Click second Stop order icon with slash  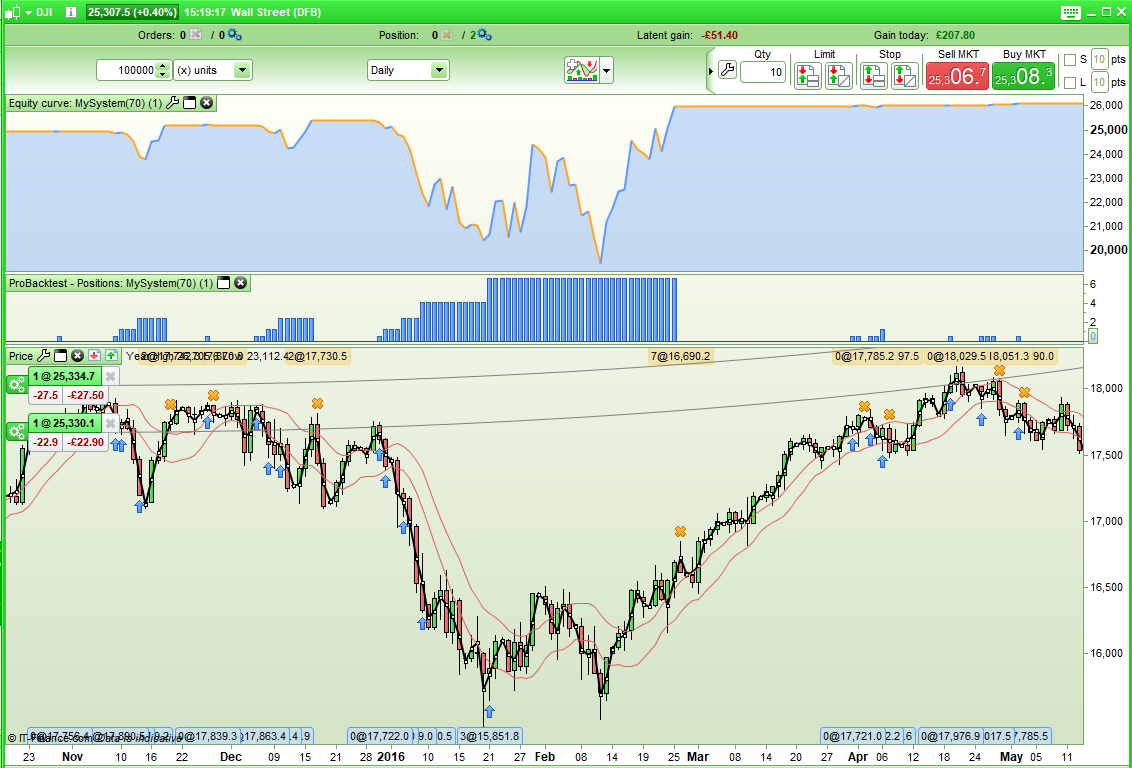coord(905,75)
